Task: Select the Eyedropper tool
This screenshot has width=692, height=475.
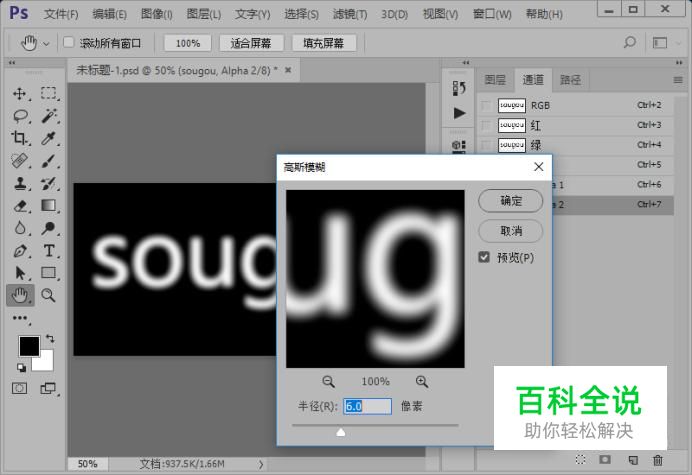Action: pyautogui.click(x=48, y=138)
